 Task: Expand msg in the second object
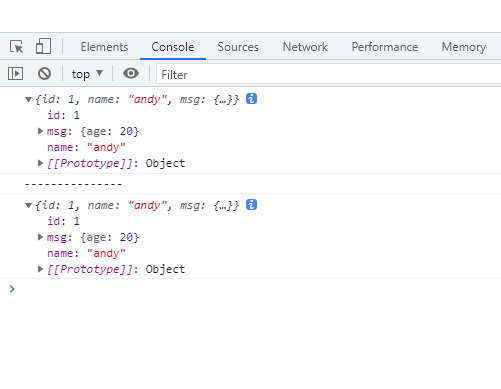tap(40, 237)
